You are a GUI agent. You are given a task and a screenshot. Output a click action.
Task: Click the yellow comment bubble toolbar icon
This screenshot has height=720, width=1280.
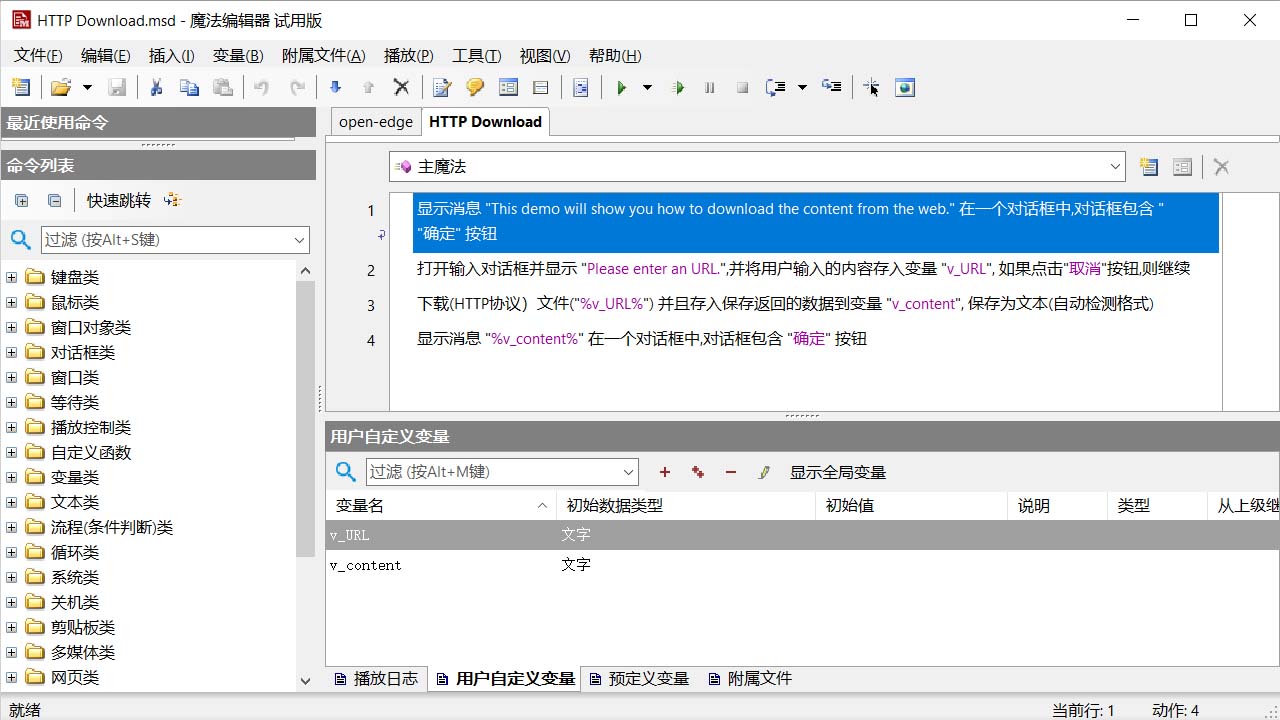click(x=473, y=87)
